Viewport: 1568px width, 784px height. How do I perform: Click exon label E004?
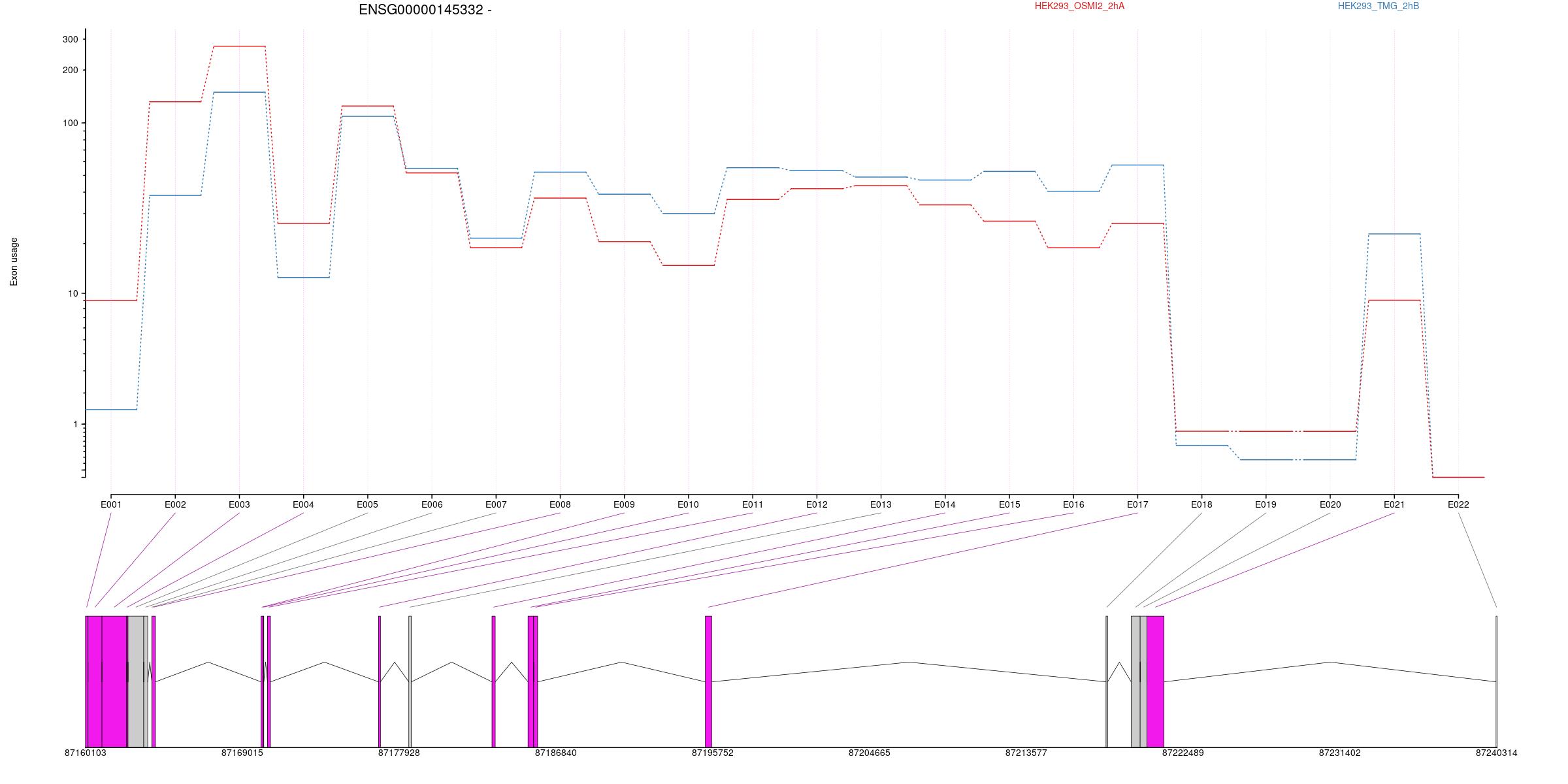click(303, 504)
